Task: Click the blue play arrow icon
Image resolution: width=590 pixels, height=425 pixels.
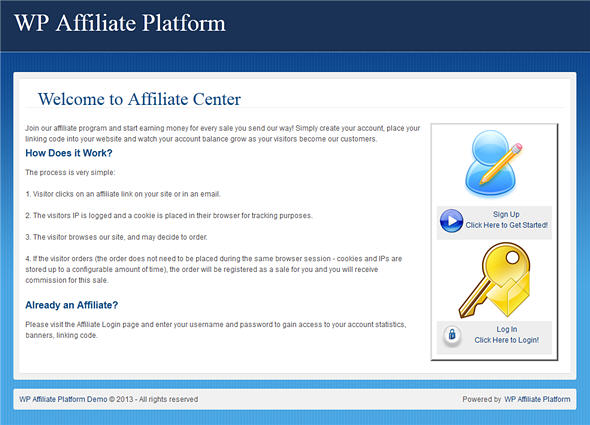Action: point(451,221)
